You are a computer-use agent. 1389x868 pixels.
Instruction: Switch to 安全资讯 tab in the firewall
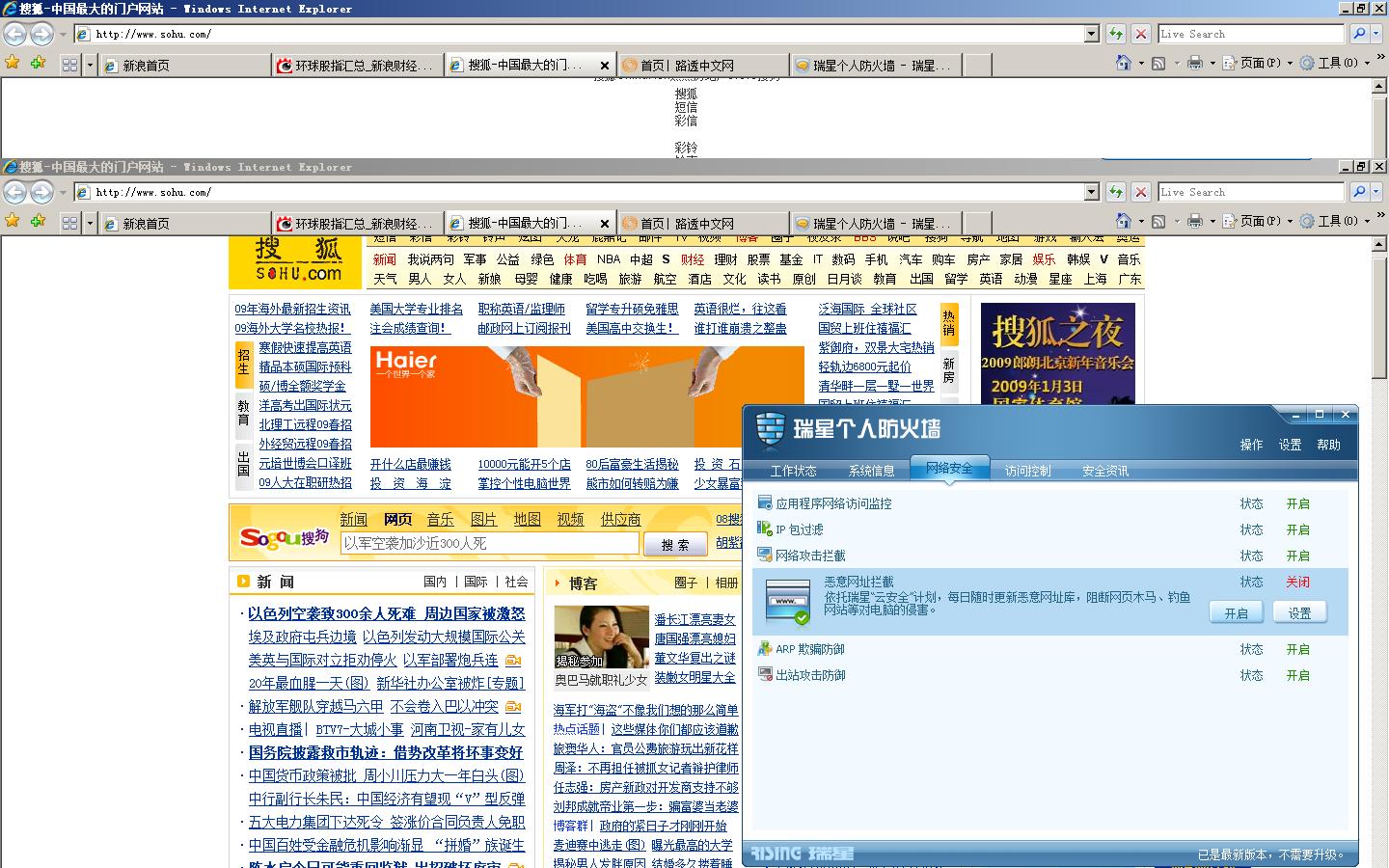point(1105,471)
